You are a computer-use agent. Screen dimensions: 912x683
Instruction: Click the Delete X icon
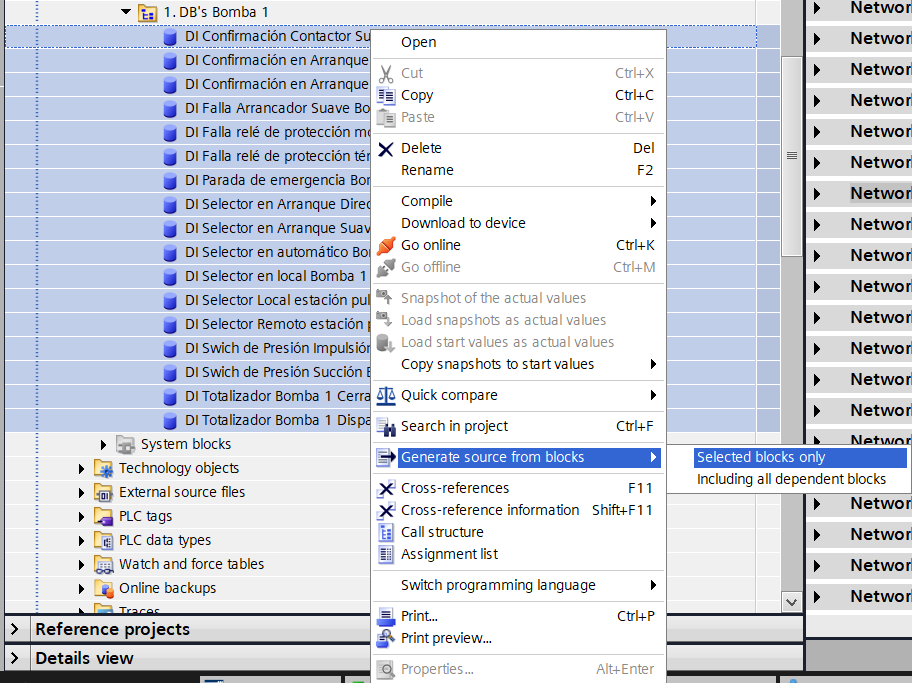pos(386,149)
